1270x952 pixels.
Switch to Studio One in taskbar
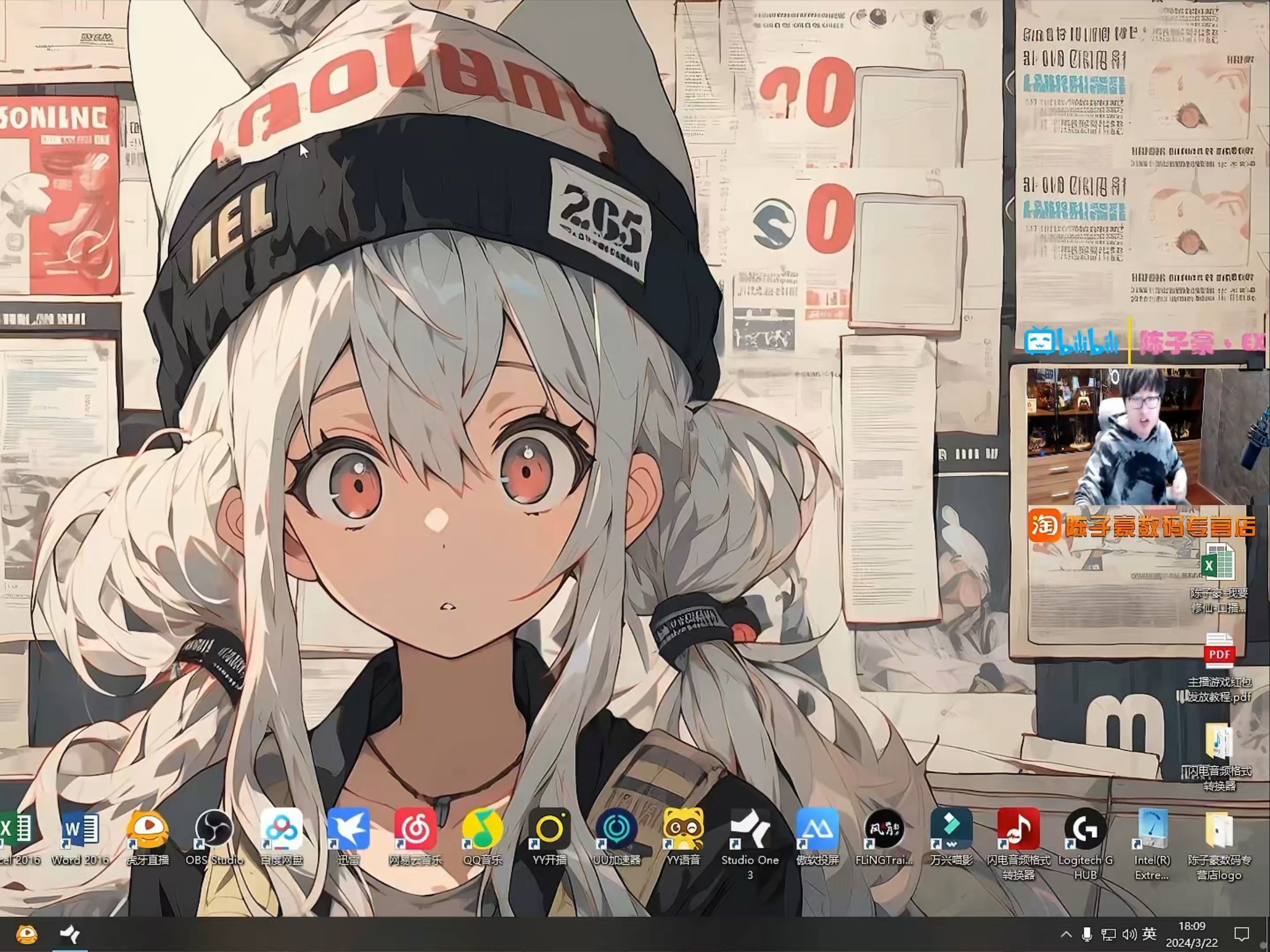[71, 934]
